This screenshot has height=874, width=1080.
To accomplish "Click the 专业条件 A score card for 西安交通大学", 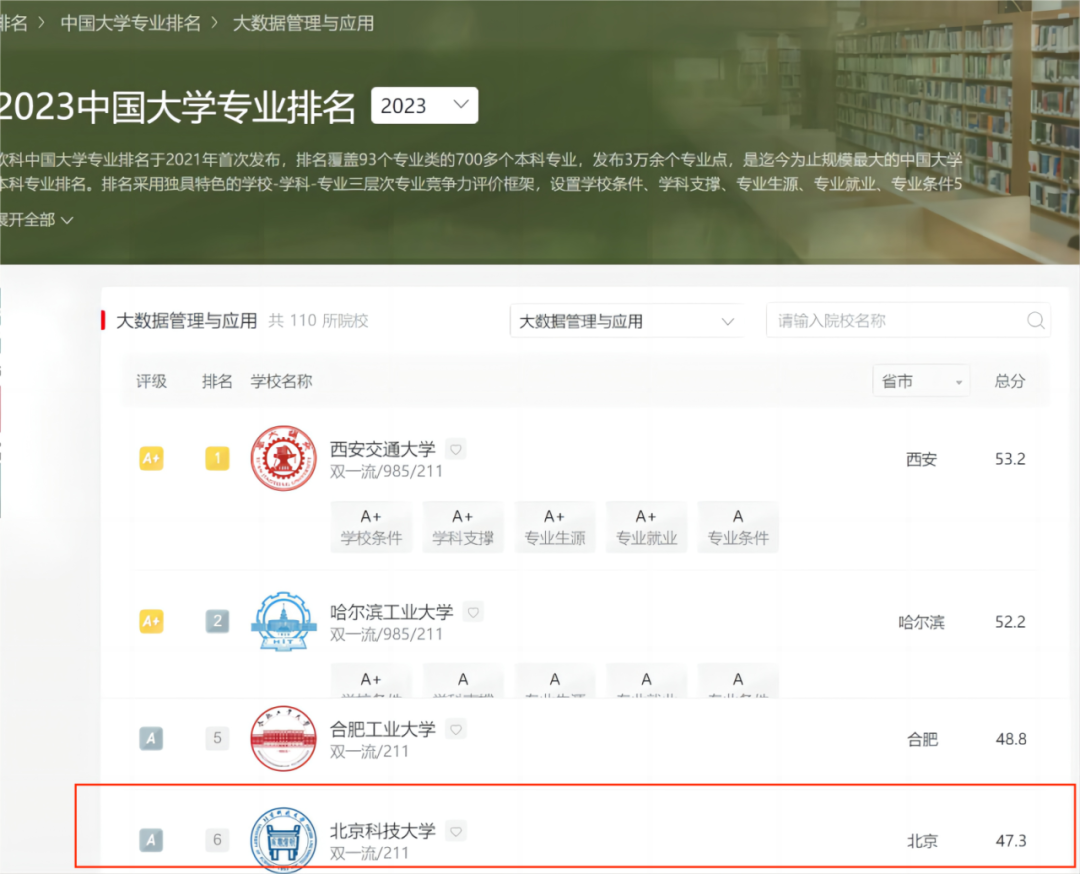I will tap(738, 527).
